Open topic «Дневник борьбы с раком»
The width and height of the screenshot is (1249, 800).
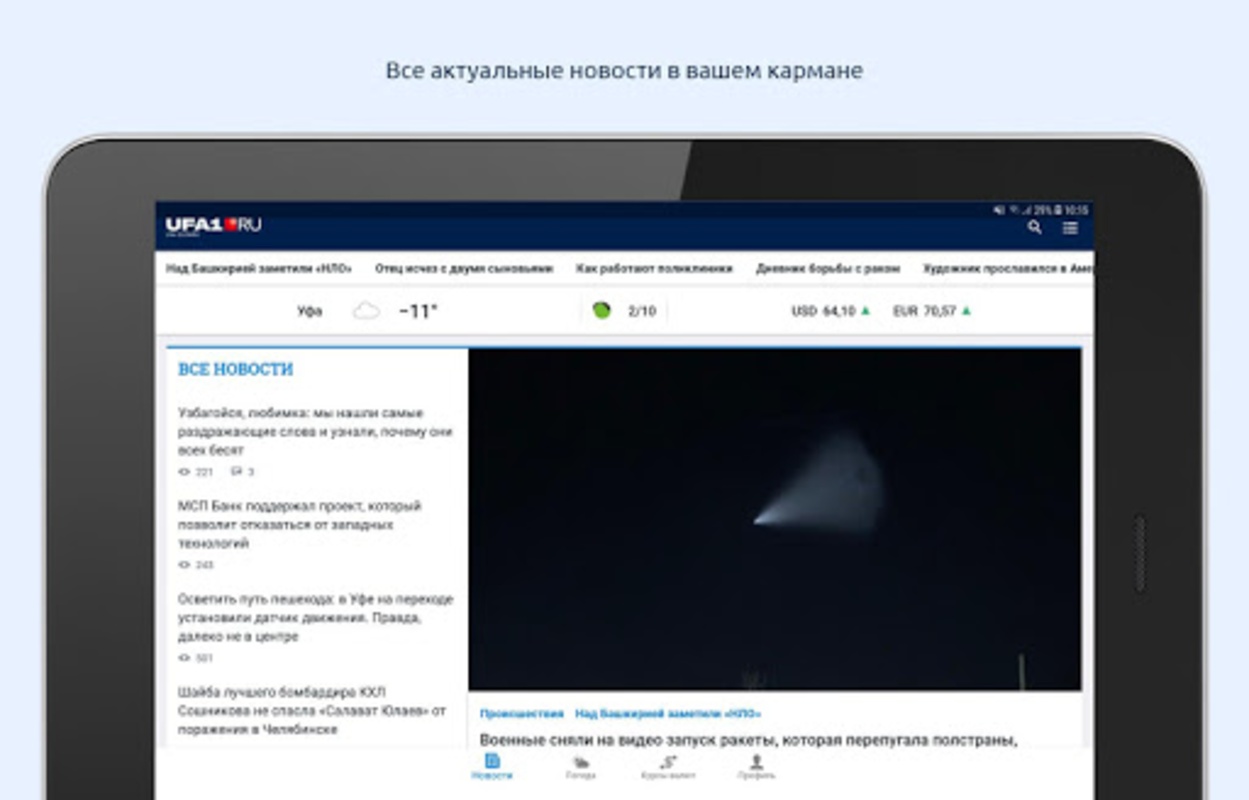pos(828,268)
